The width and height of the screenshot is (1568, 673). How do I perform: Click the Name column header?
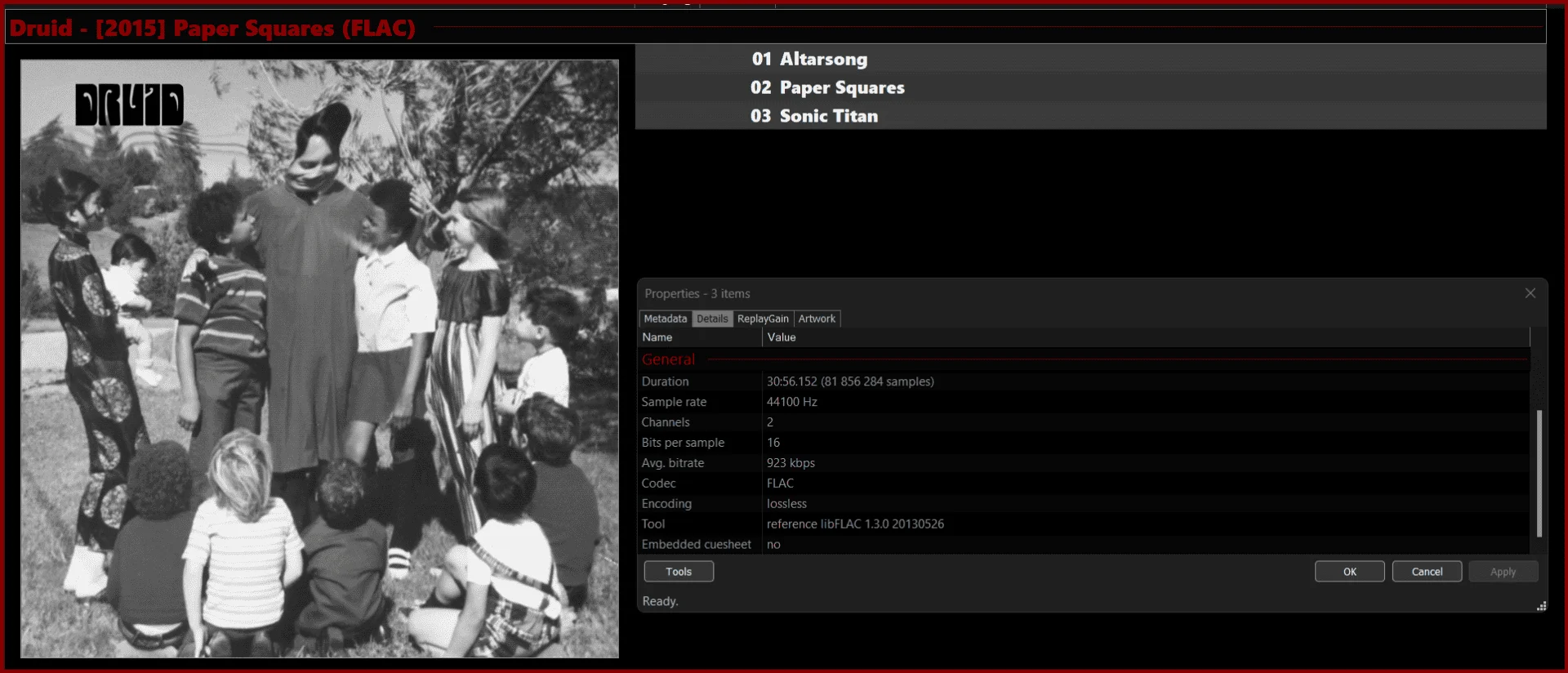[701, 337]
